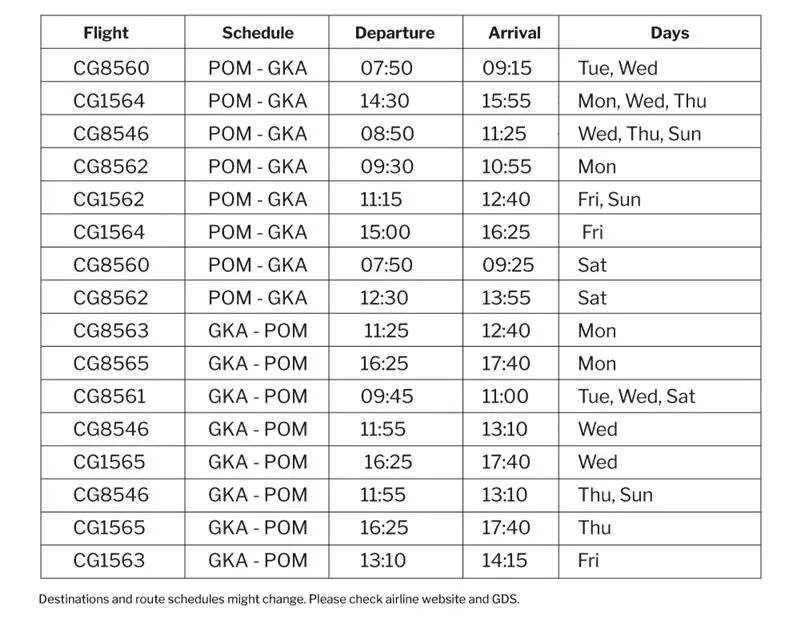Click the Flight column header
This screenshot has height=630, width=800.
(x=106, y=33)
